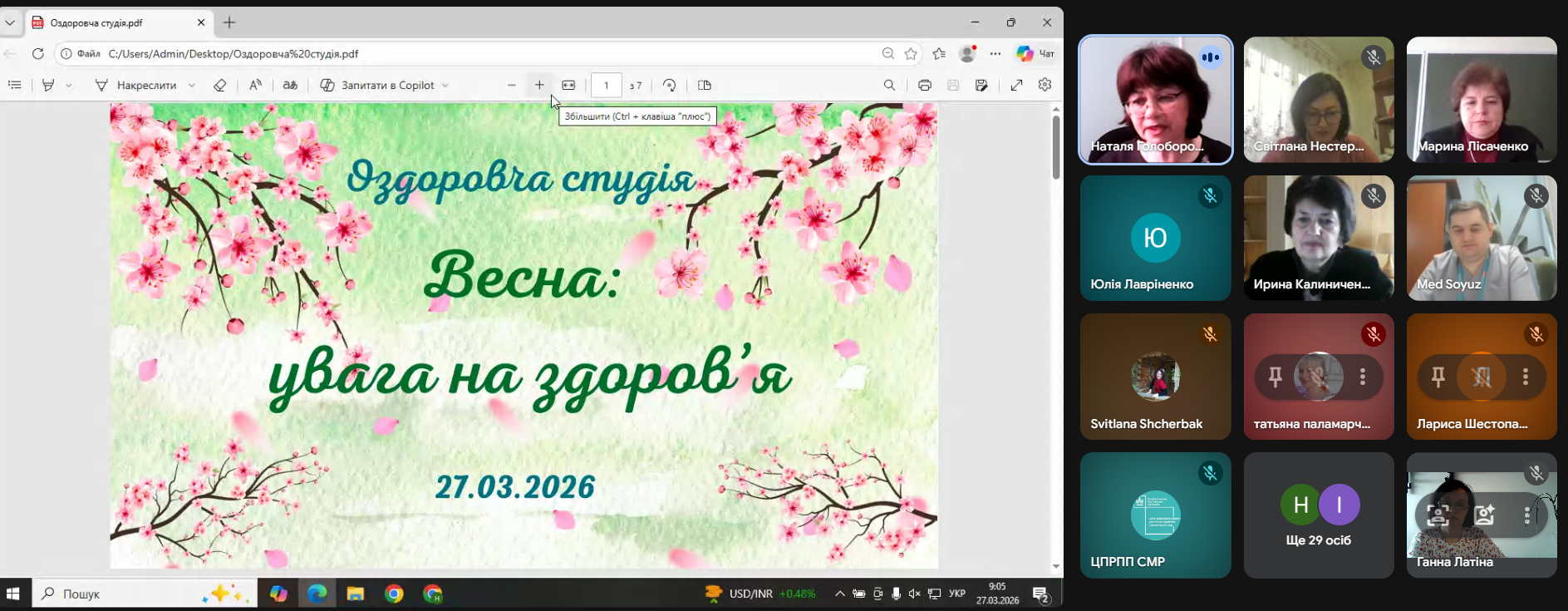Screen dimensions: 1568x611
Task: Select the Оздоровча студія.pdf tab
Action: coord(116,22)
